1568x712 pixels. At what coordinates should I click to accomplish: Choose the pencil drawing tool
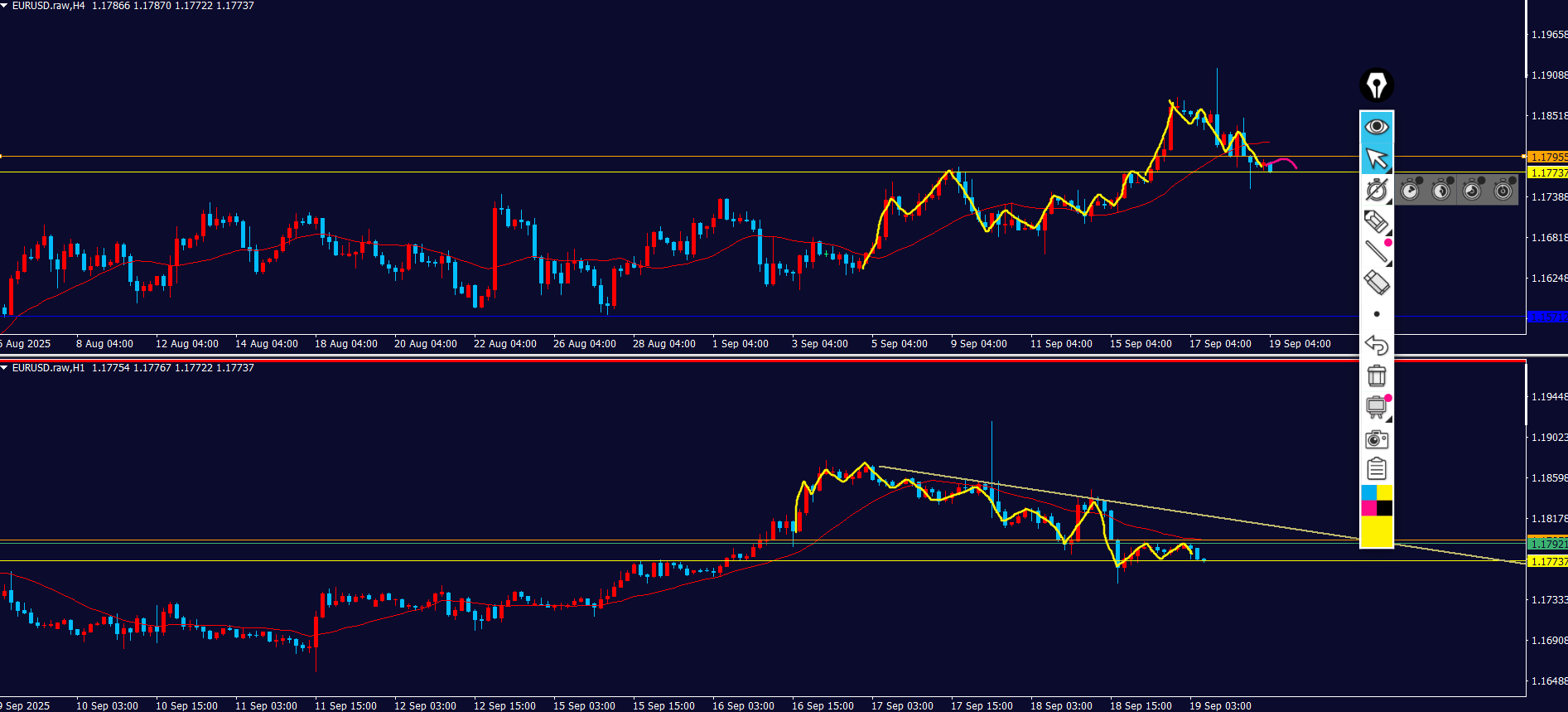1377,222
